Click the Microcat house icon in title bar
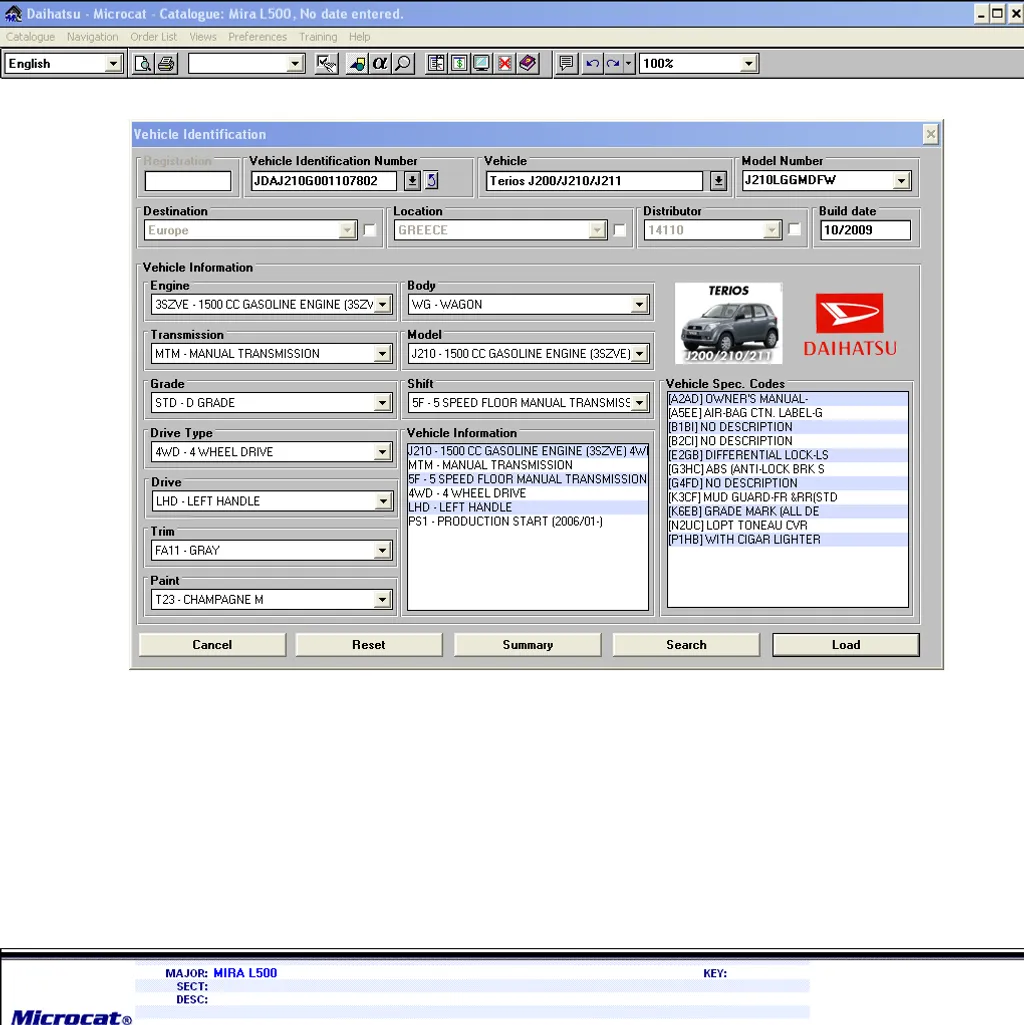 [x=13, y=13]
